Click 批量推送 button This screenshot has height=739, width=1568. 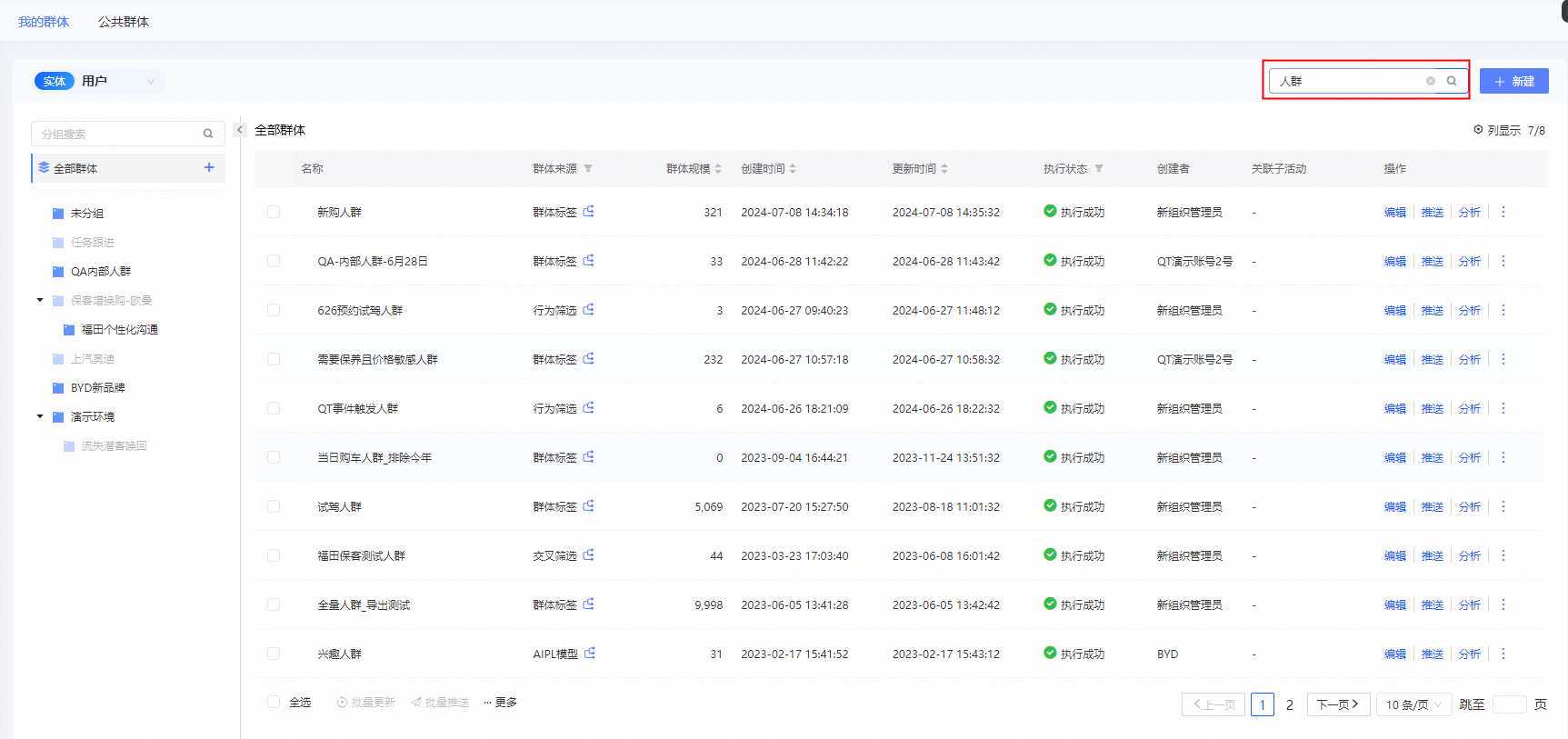[440, 702]
